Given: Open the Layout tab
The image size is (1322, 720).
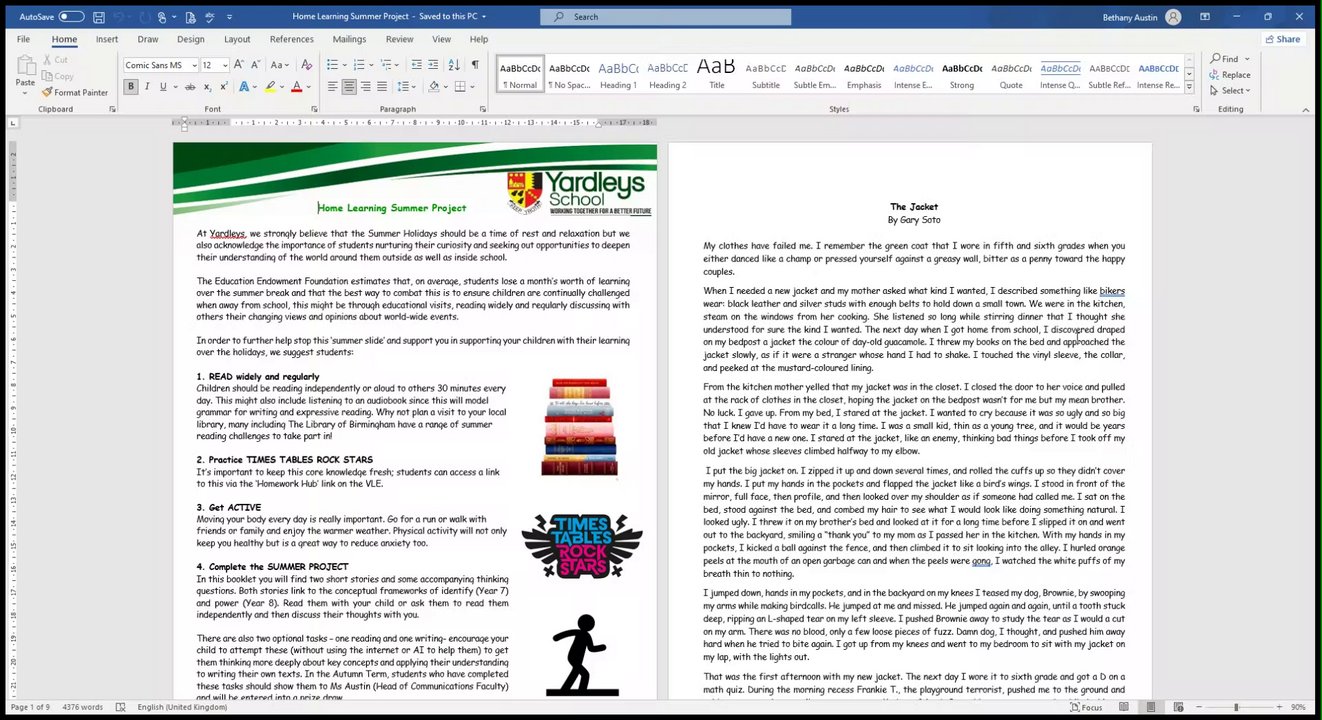Looking at the screenshot, I should 237,40.
